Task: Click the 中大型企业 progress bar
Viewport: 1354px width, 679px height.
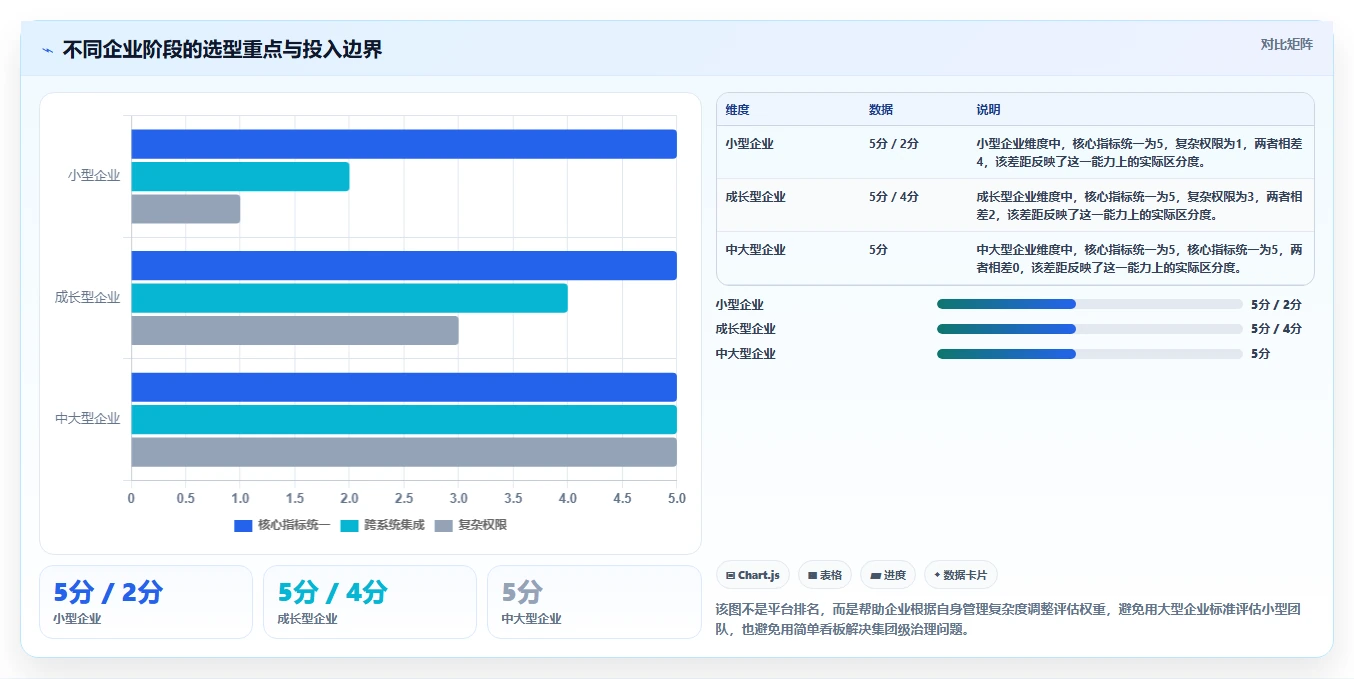Action: pyautogui.click(x=1089, y=353)
